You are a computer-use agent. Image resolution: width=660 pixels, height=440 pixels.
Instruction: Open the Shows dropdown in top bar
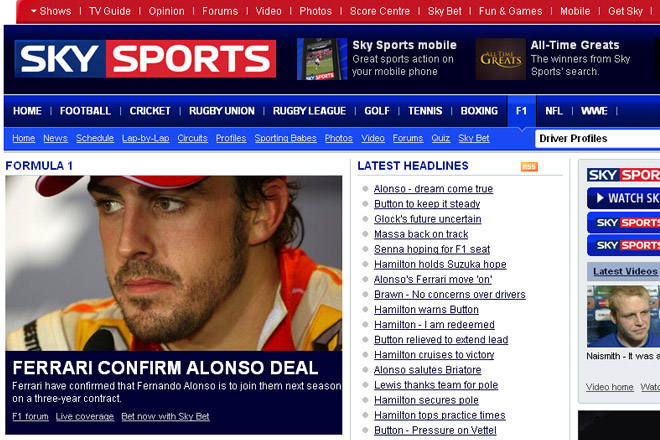pyautogui.click(x=50, y=11)
